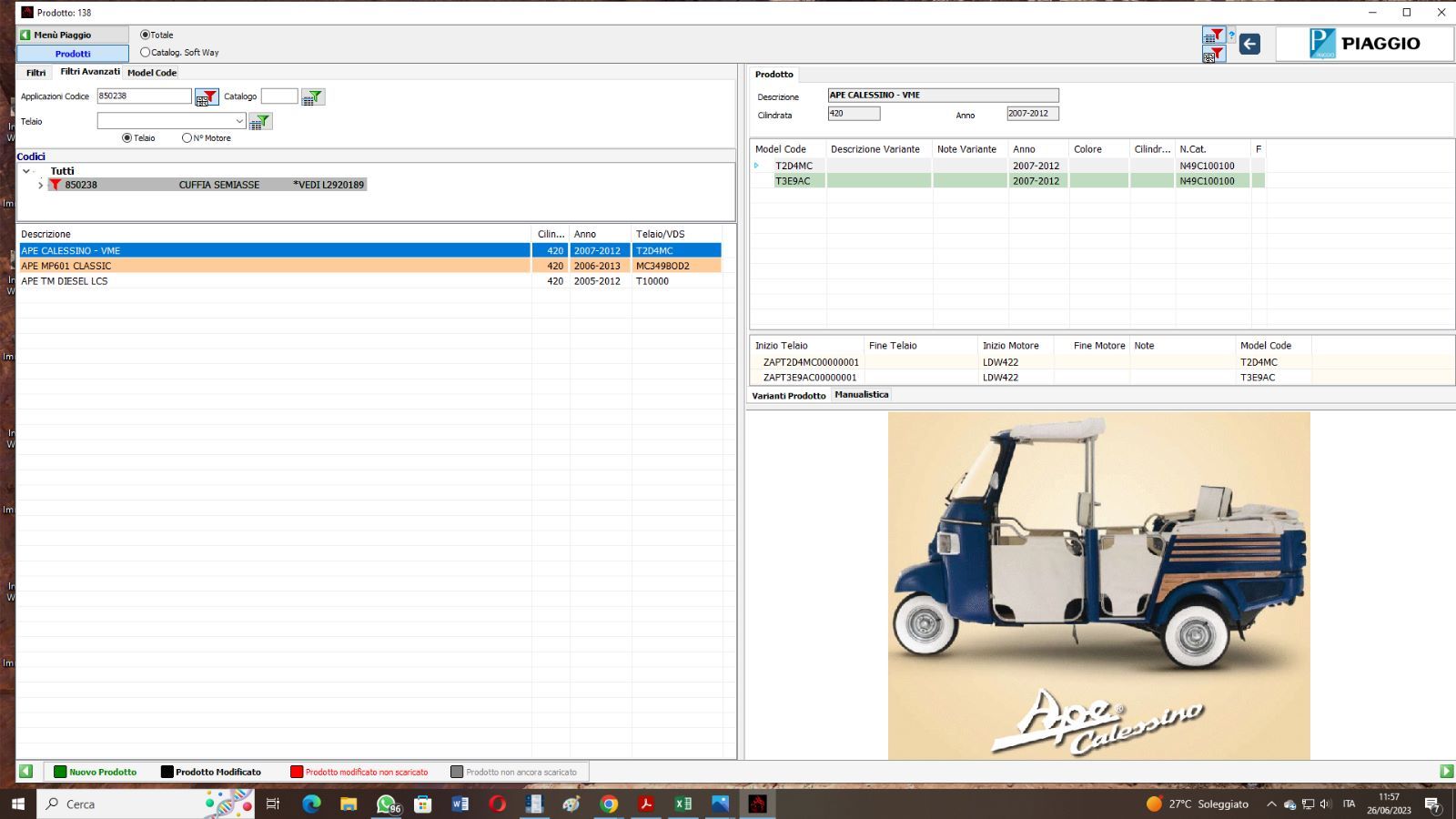Screen dimensions: 1456x819
Task: Select the Catalog. Soft Way option
Action: [x=145, y=53]
